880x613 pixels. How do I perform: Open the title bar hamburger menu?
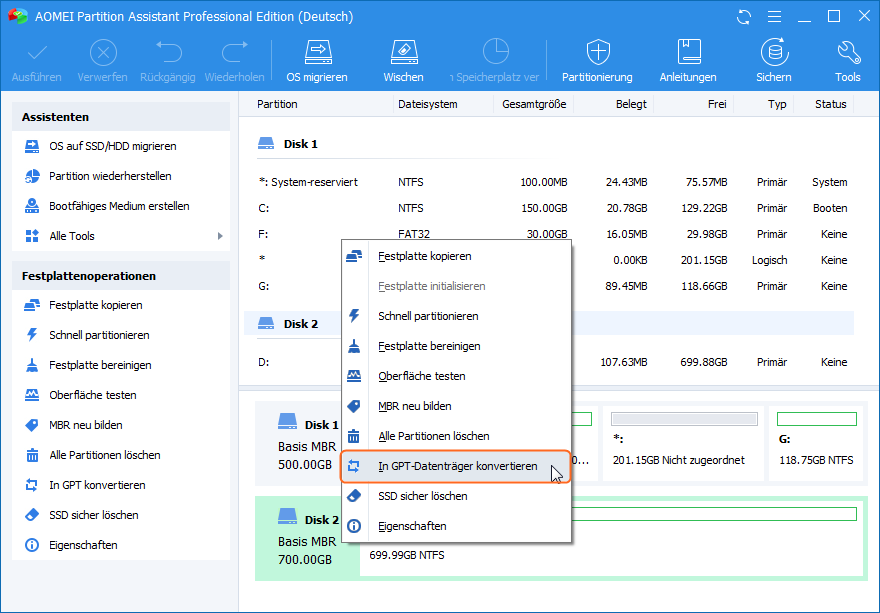pos(773,17)
